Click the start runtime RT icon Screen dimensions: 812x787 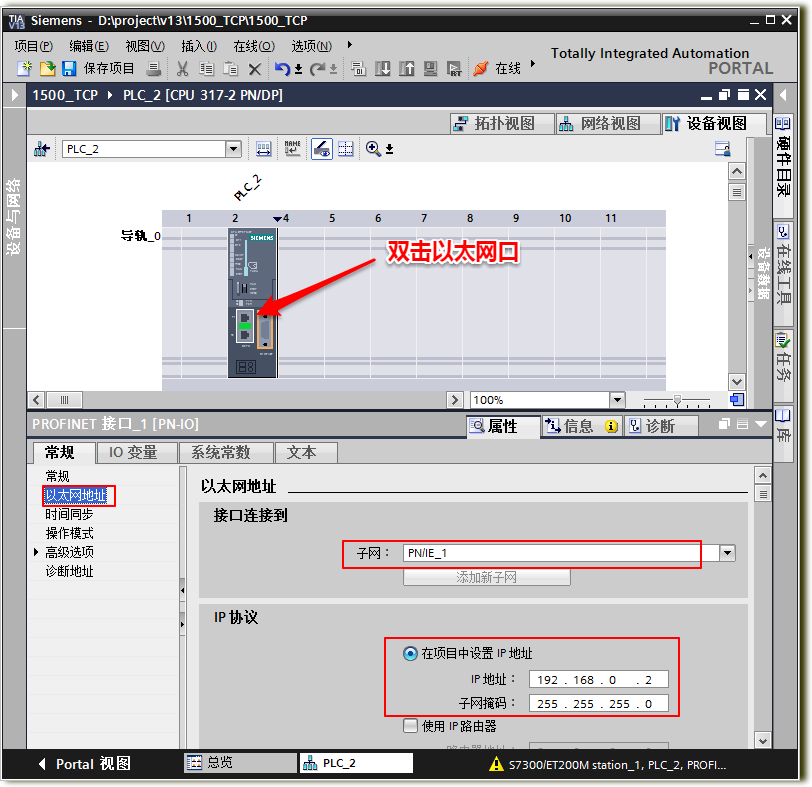454,68
